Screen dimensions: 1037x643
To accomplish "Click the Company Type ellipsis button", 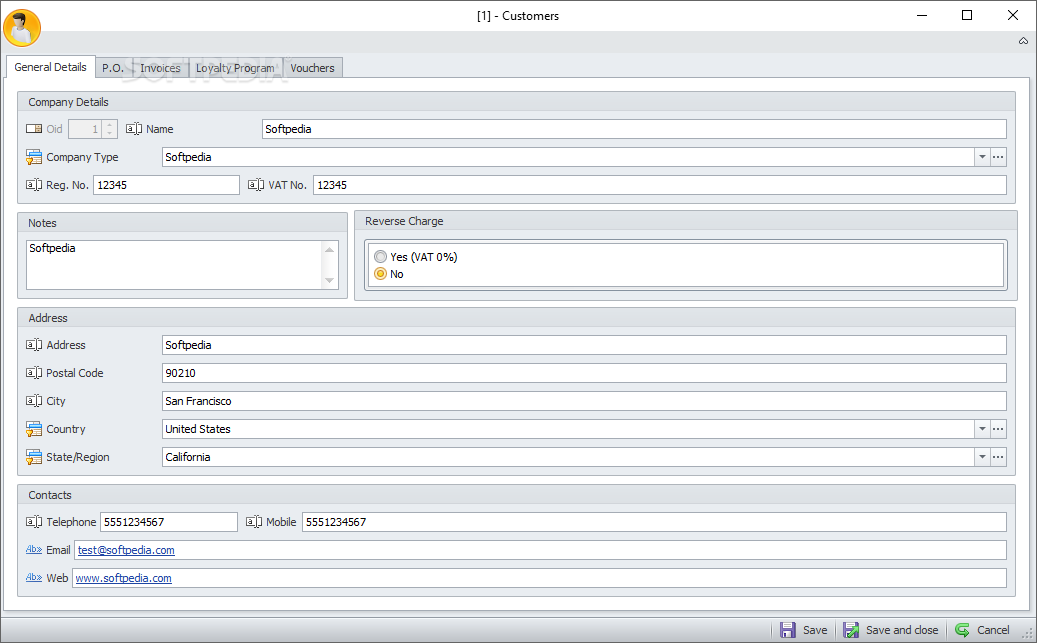I will click(999, 157).
